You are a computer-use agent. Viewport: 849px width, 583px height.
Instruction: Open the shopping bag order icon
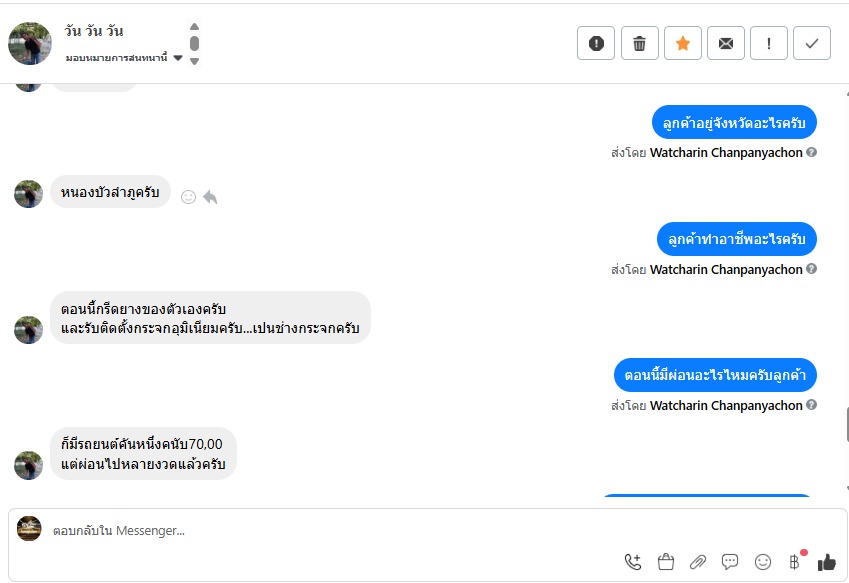(666, 562)
